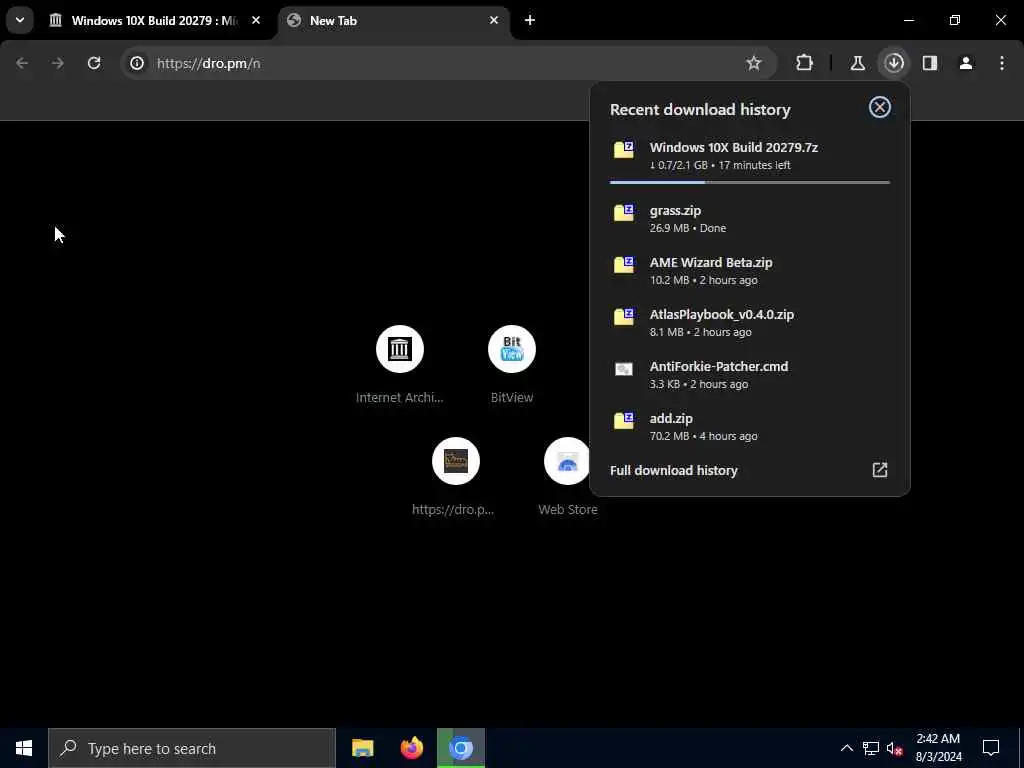The height and width of the screenshot is (768, 1024).
Task: Close the Windows 10X Build 20279 tab
Action: [256, 20]
